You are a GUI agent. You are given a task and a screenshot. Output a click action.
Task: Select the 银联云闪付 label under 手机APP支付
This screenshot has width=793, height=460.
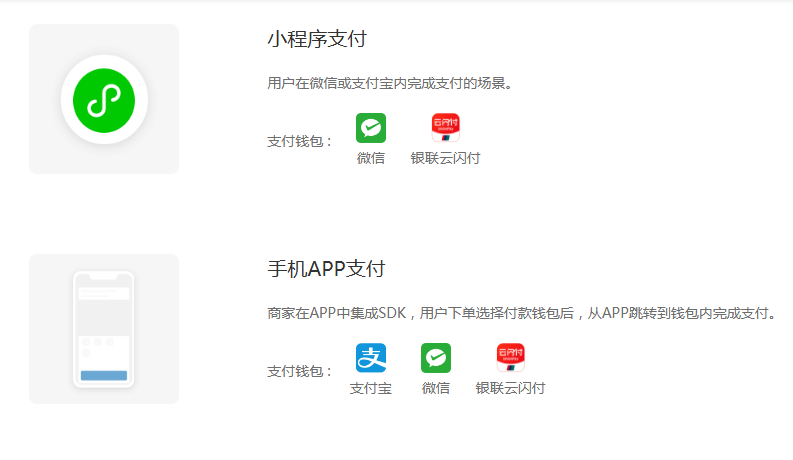pyautogui.click(x=511, y=388)
